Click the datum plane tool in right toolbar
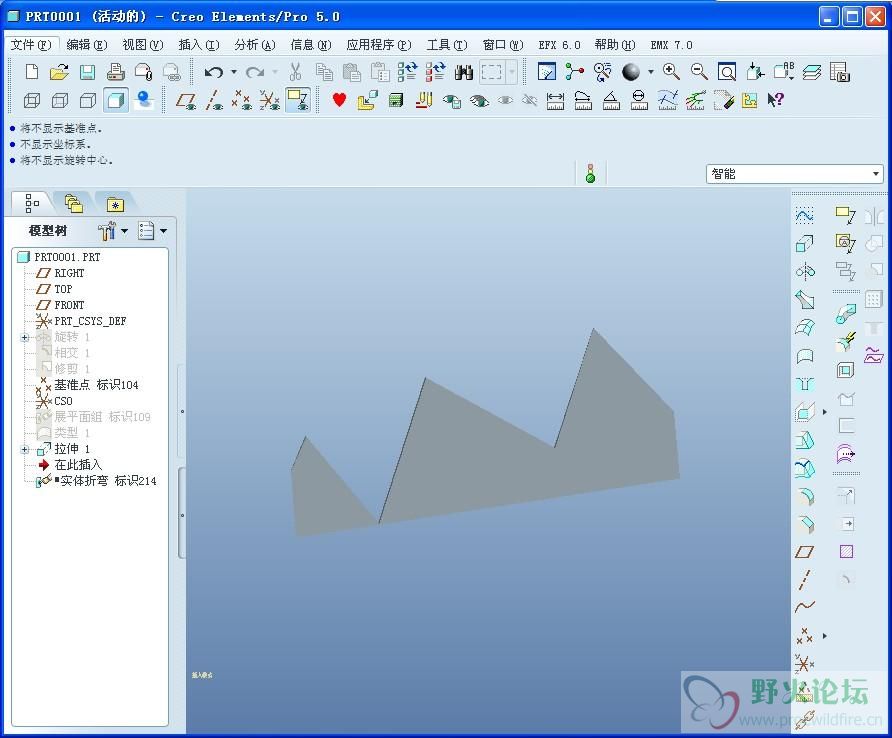892x738 pixels. pos(804,551)
